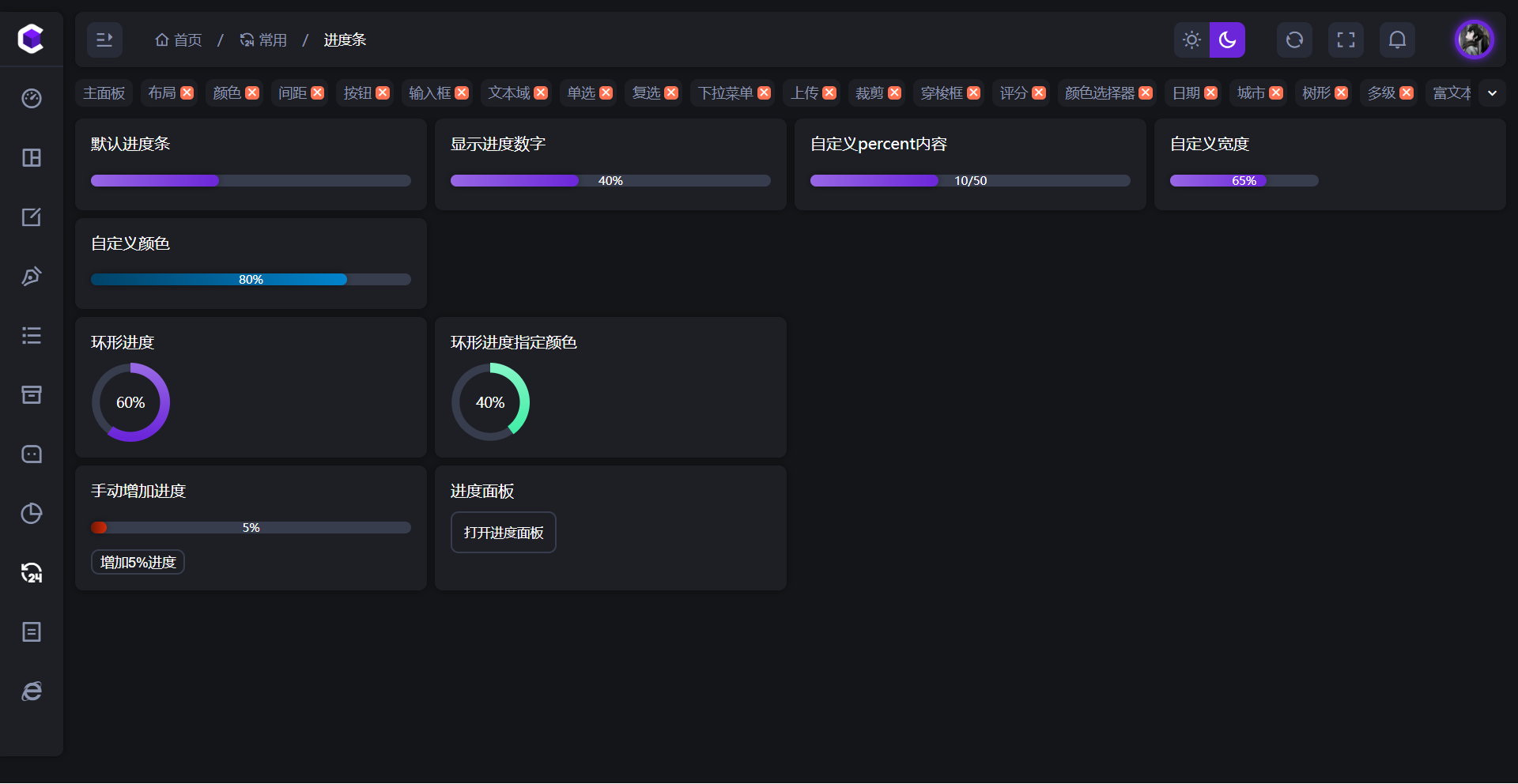Open the layout grid sidebar icon
This screenshot has height=784, width=1518.
(x=32, y=157)
